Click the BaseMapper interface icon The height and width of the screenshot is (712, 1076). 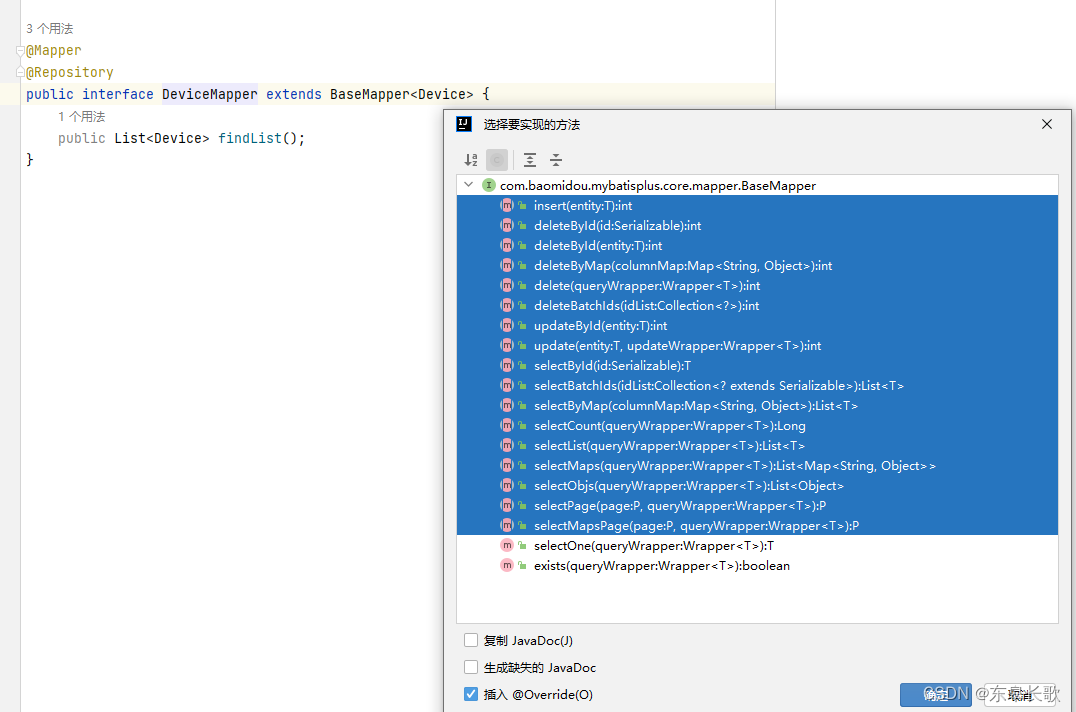(x=489, y=185)
